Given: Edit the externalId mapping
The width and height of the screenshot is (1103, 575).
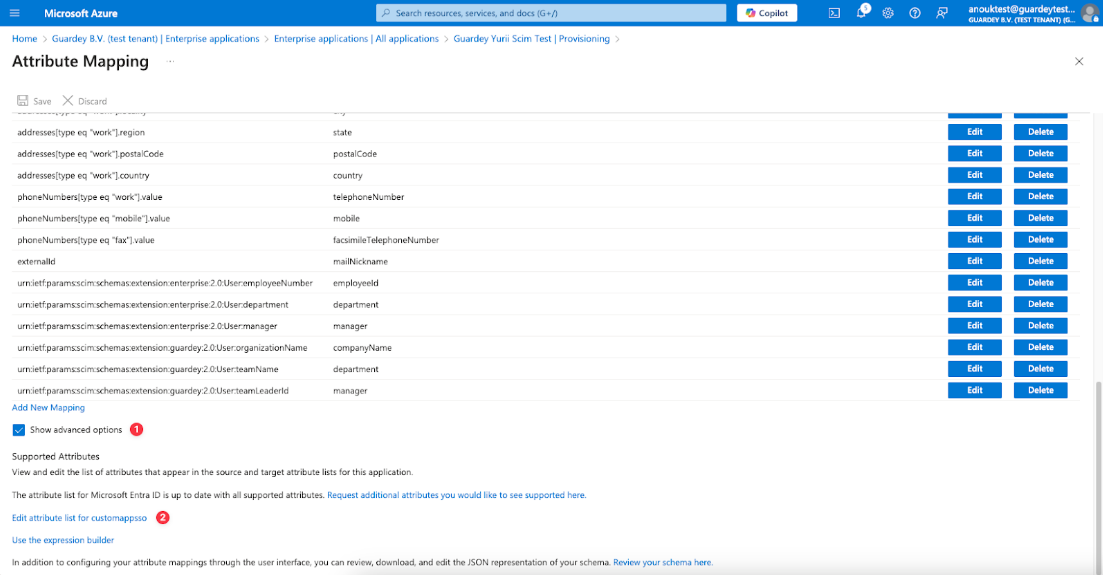Looking at the screenshot, I should 974,261.
